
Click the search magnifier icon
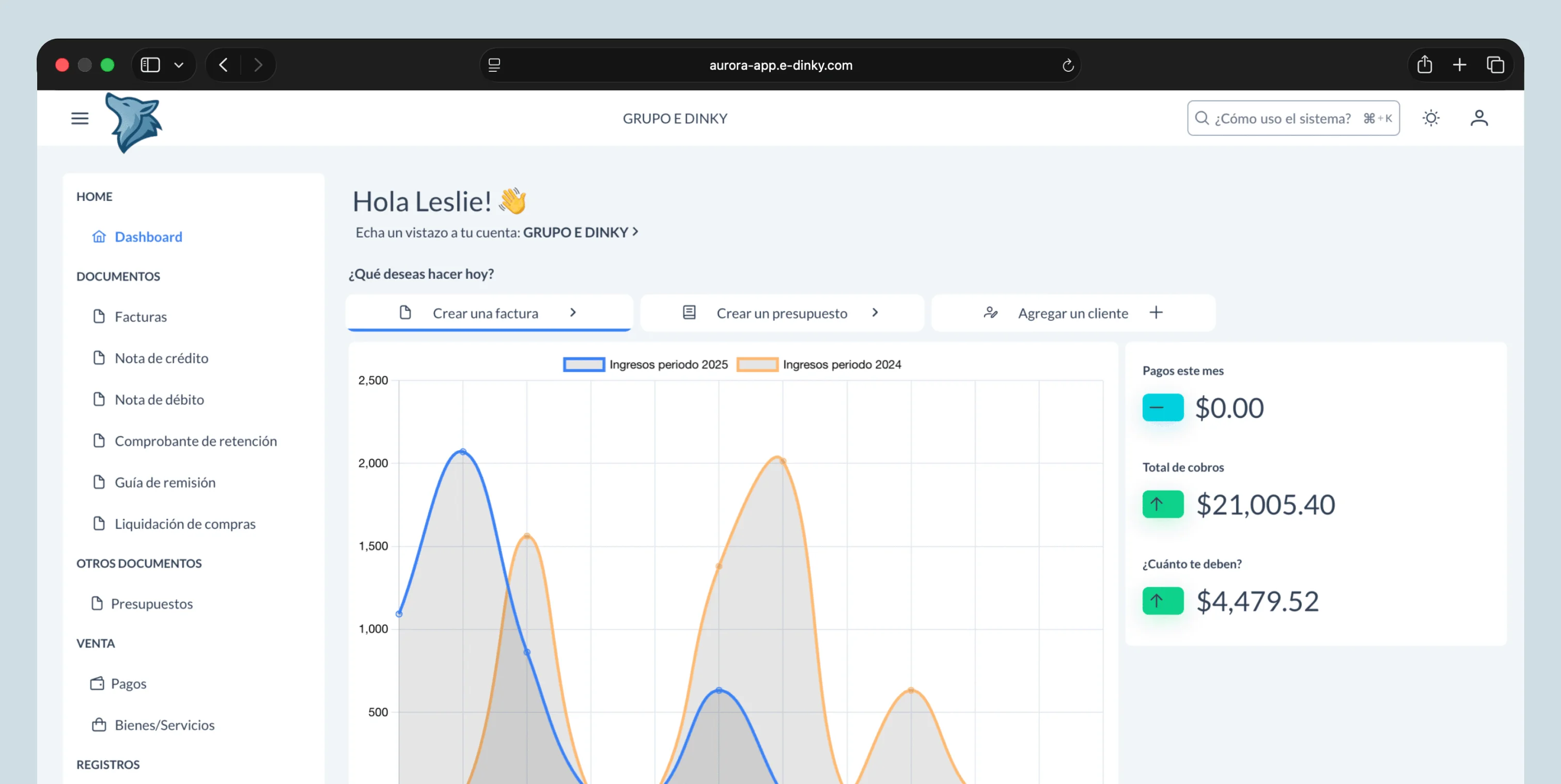click(x=1201, y=118)
